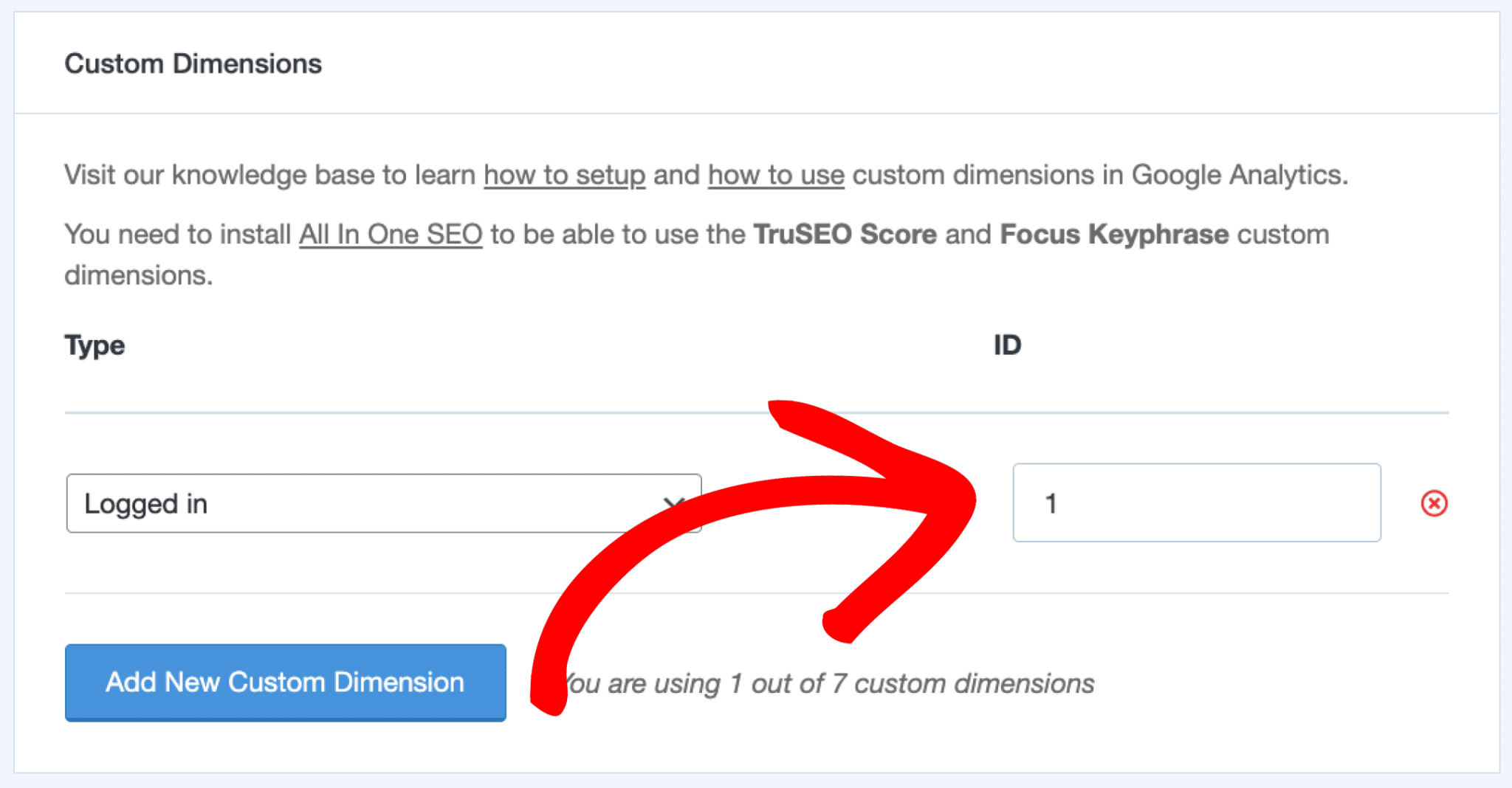This screenshot has height=788, width=1512.
Task: Select the Logged in dimension text
Action: click(x=146, y=503)
